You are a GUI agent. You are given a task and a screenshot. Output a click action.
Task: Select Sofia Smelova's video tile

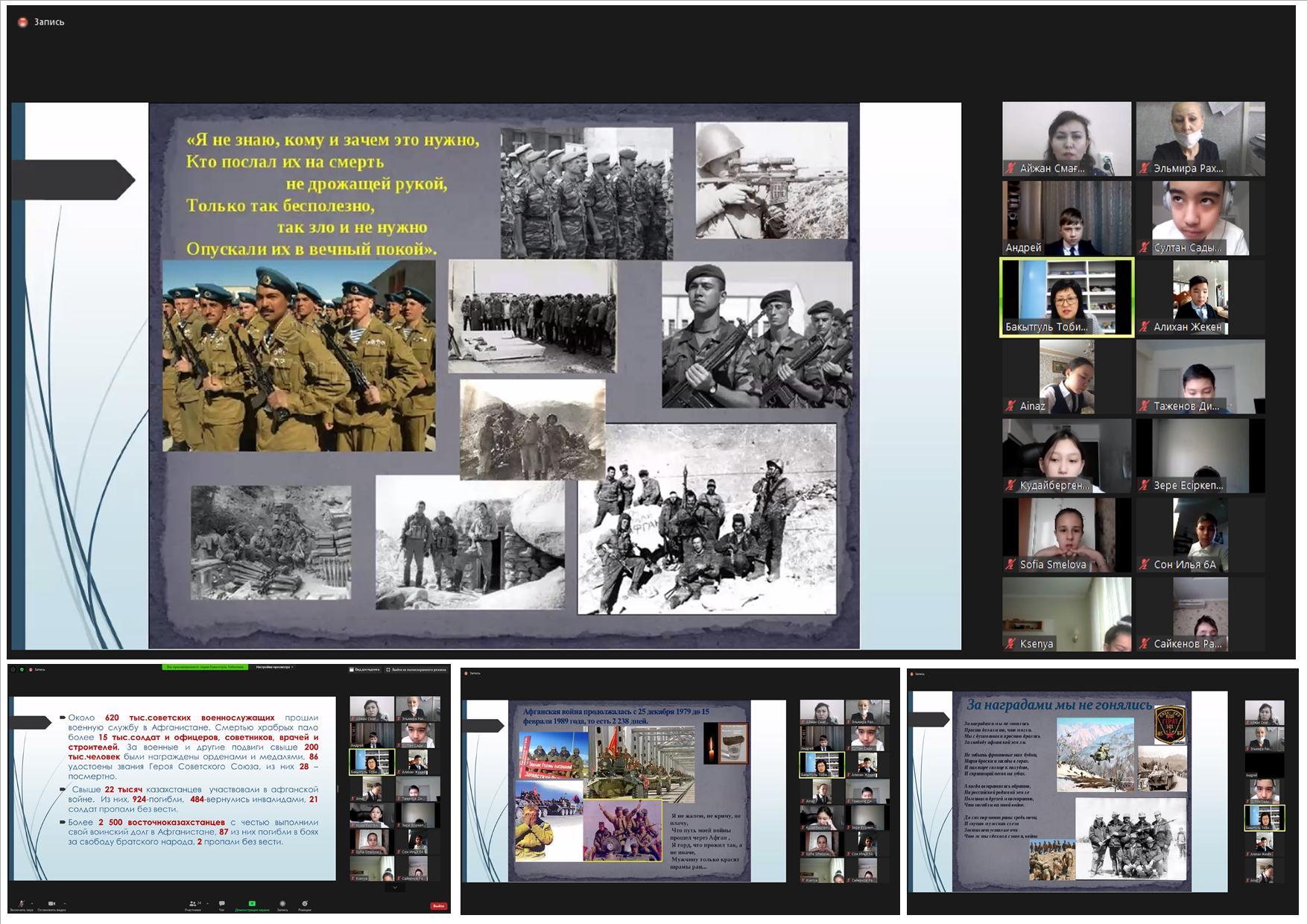[x=1067, y=535]
